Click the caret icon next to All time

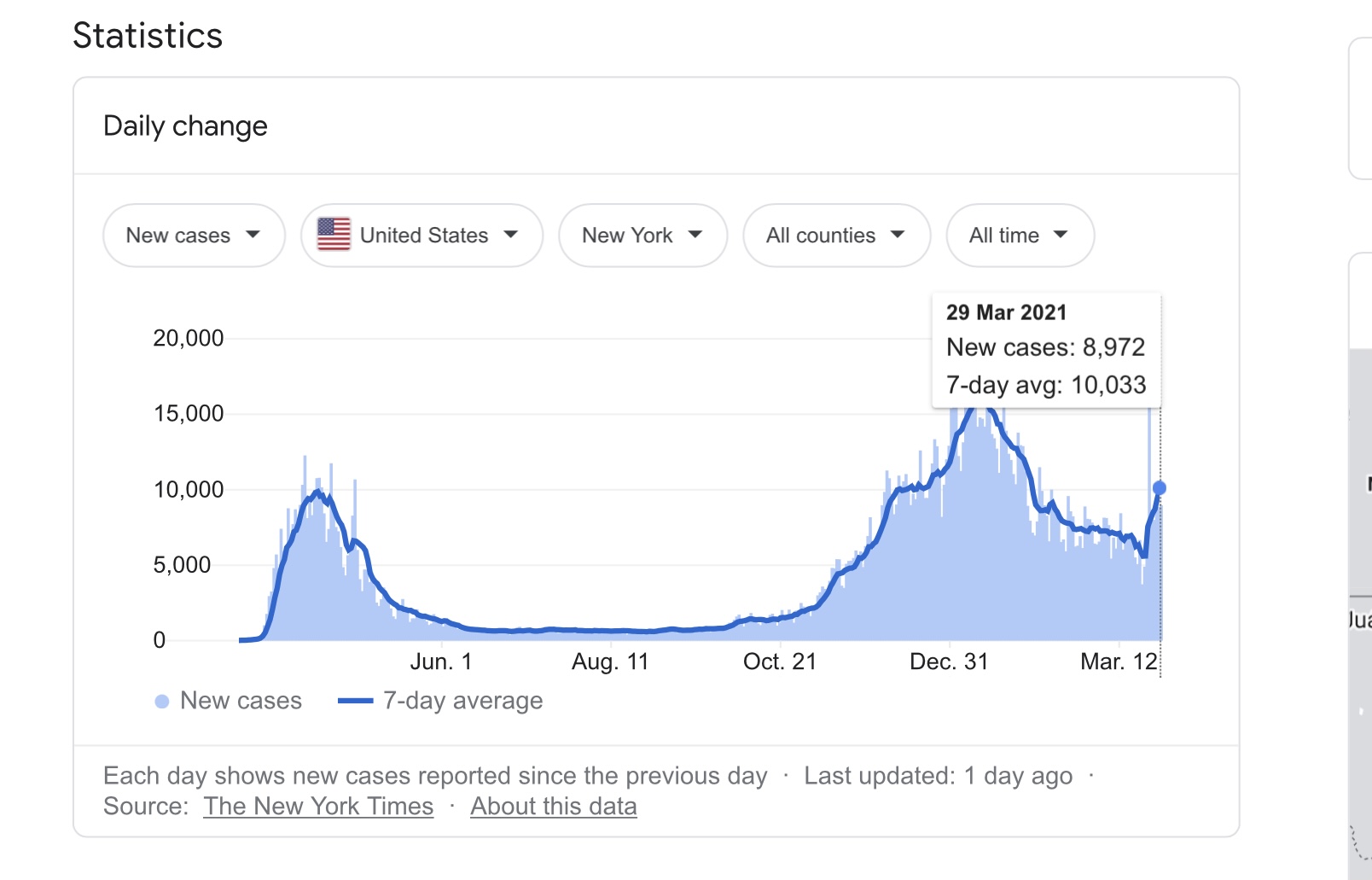(1061, 235)
